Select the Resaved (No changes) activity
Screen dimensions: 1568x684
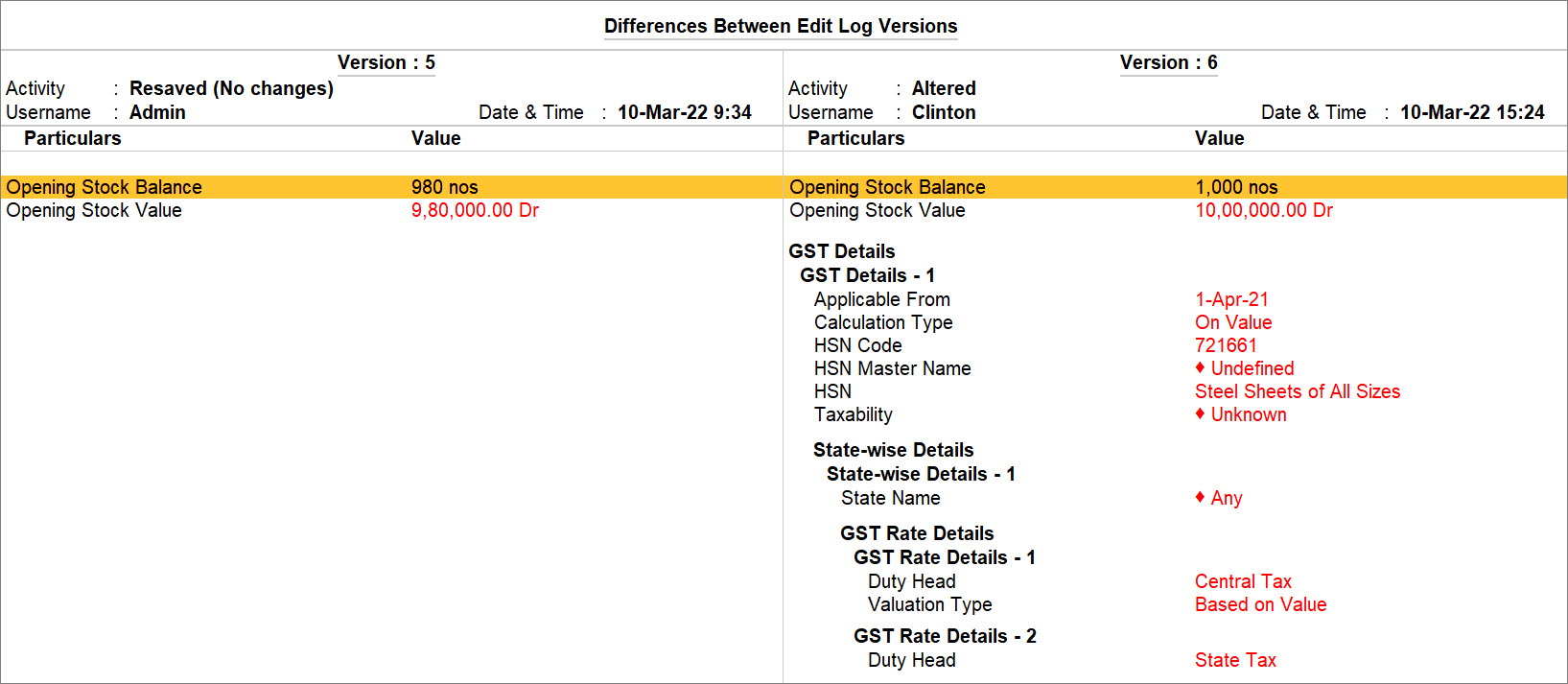231,88
